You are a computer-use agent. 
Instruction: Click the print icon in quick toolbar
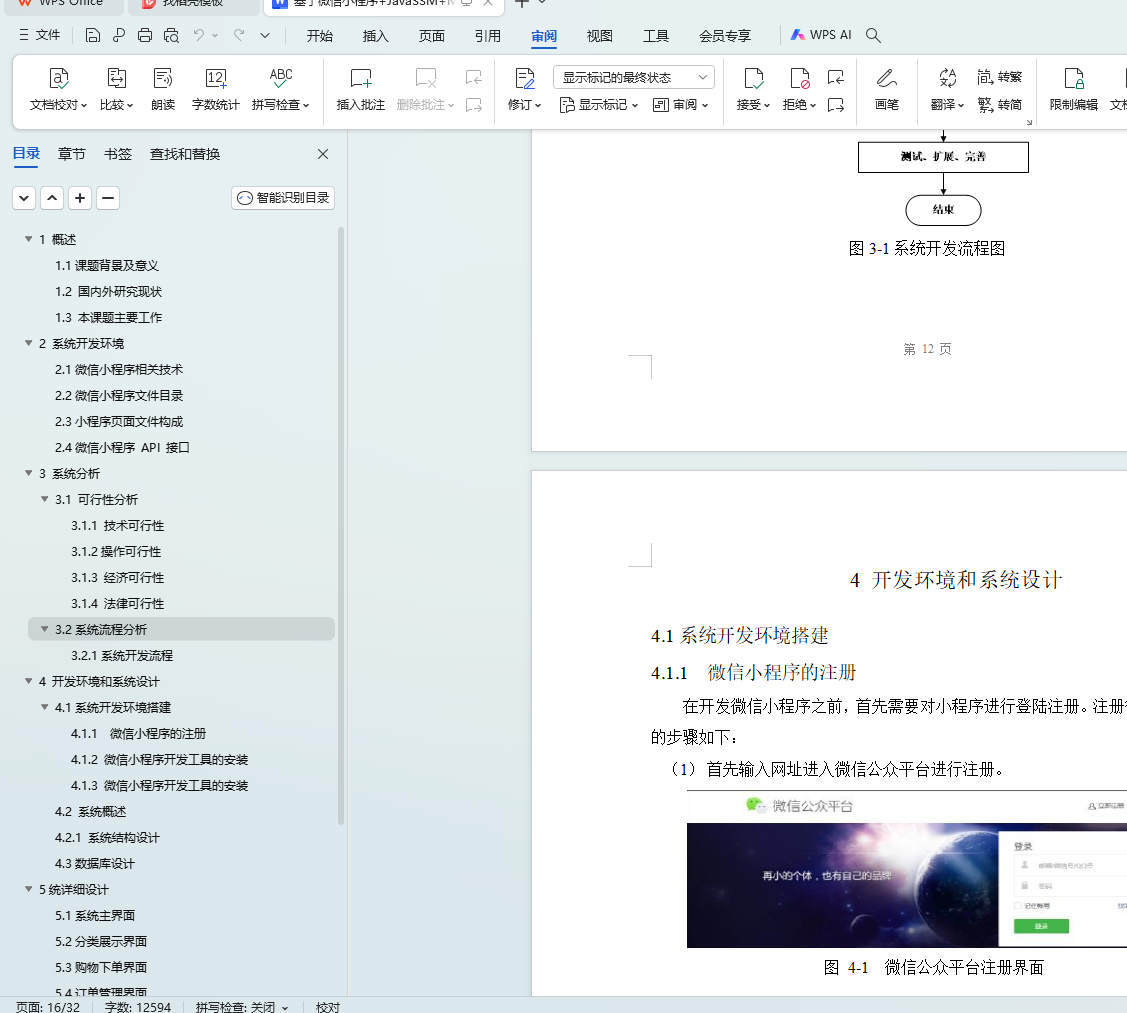pos(145,35)
